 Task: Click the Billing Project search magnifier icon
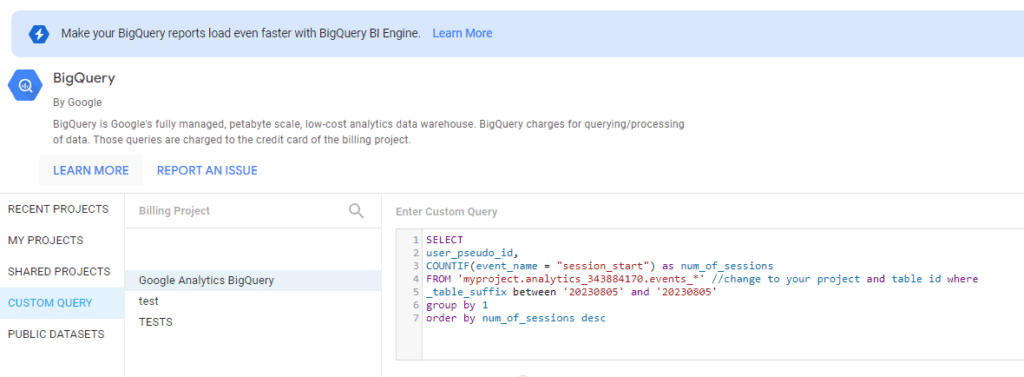356,210
